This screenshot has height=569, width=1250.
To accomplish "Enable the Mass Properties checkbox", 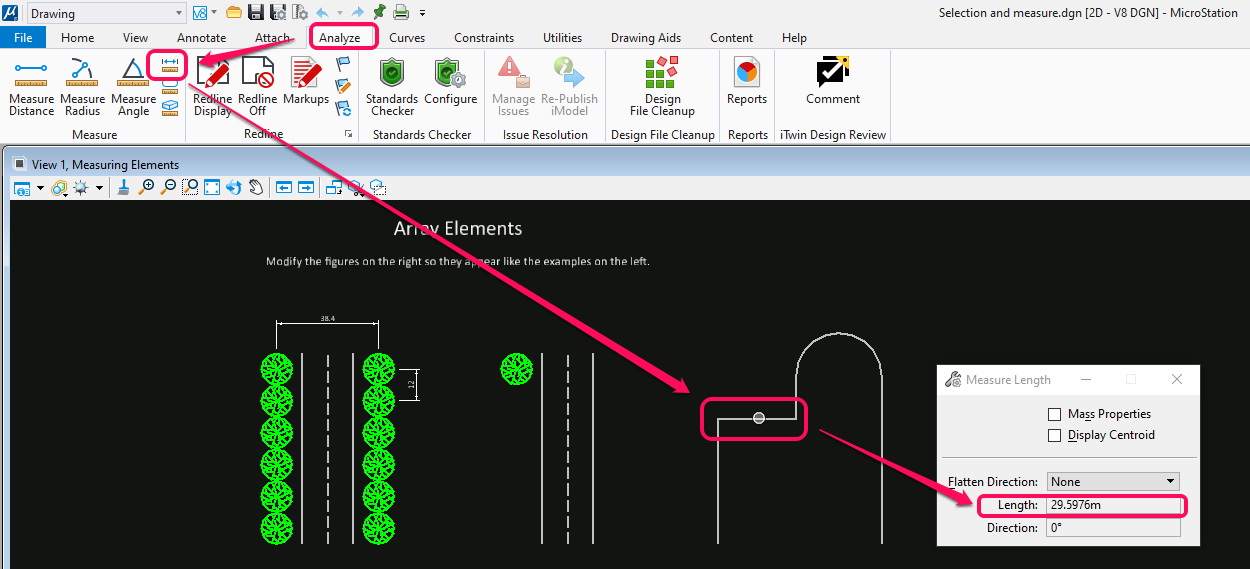I will 1054,414.
